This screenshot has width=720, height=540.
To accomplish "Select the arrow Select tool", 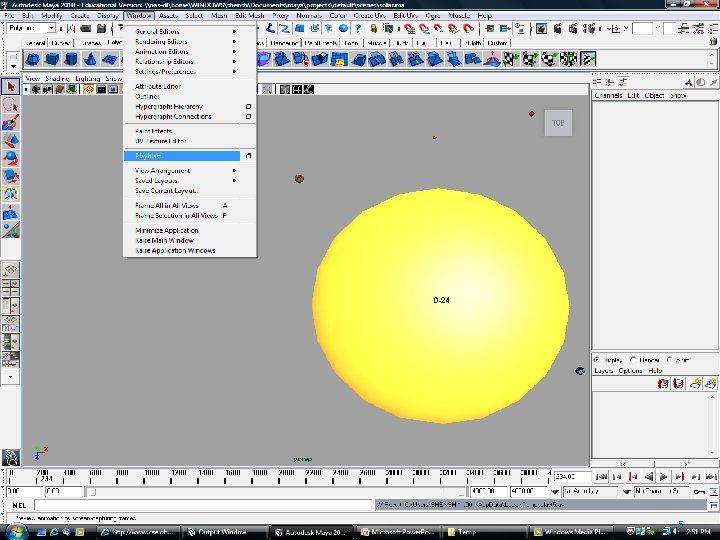I will tap(10, 87).
